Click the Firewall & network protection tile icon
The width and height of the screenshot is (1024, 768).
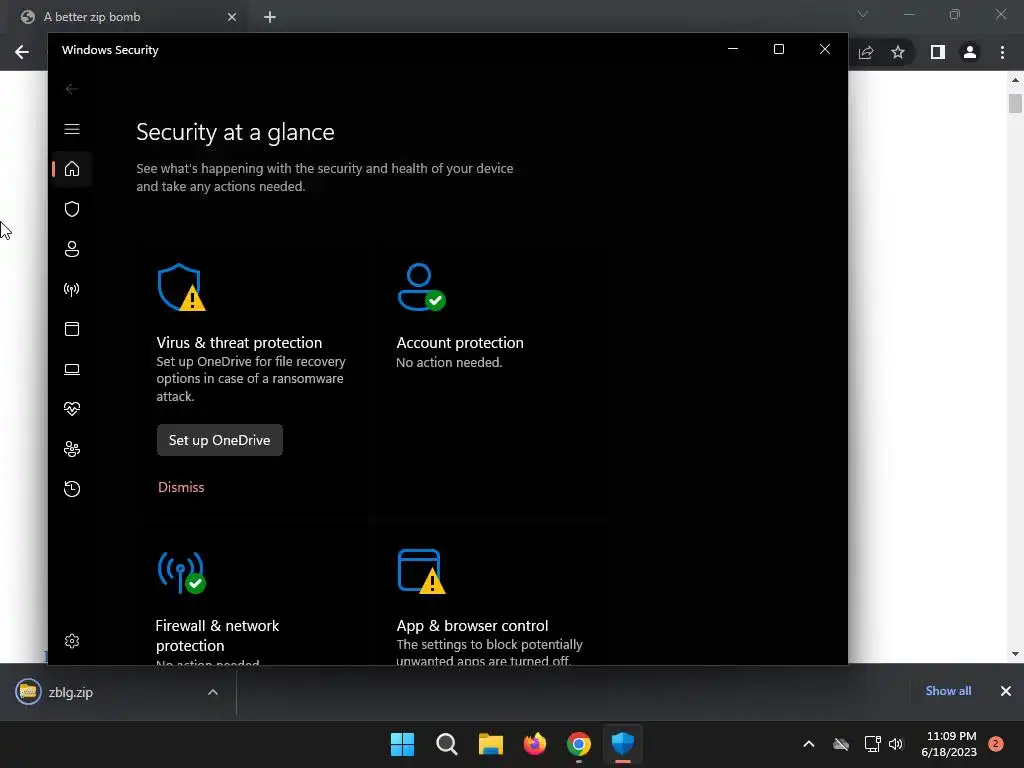click(182, 573)
